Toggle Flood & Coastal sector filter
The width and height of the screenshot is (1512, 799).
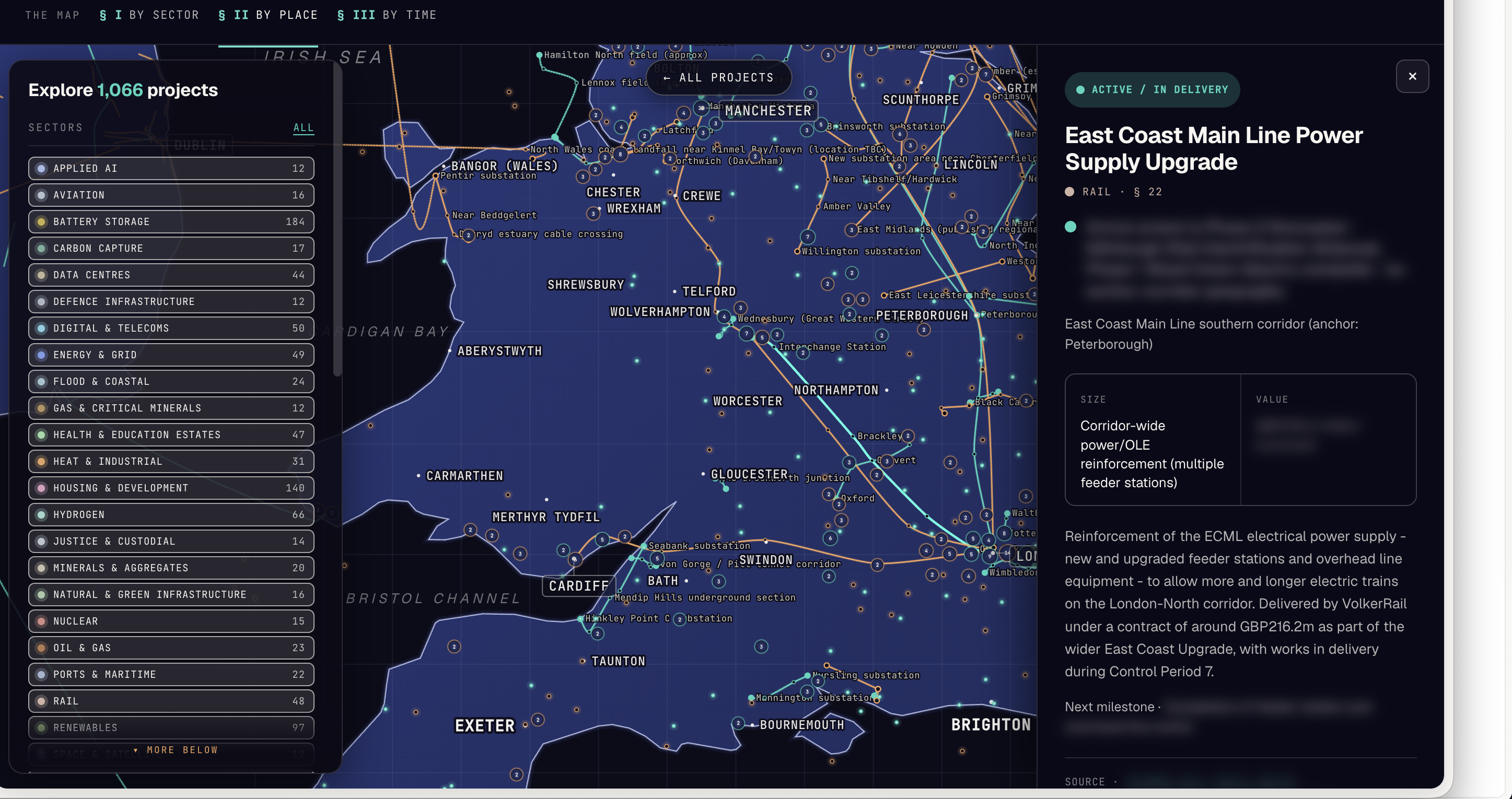171,381
